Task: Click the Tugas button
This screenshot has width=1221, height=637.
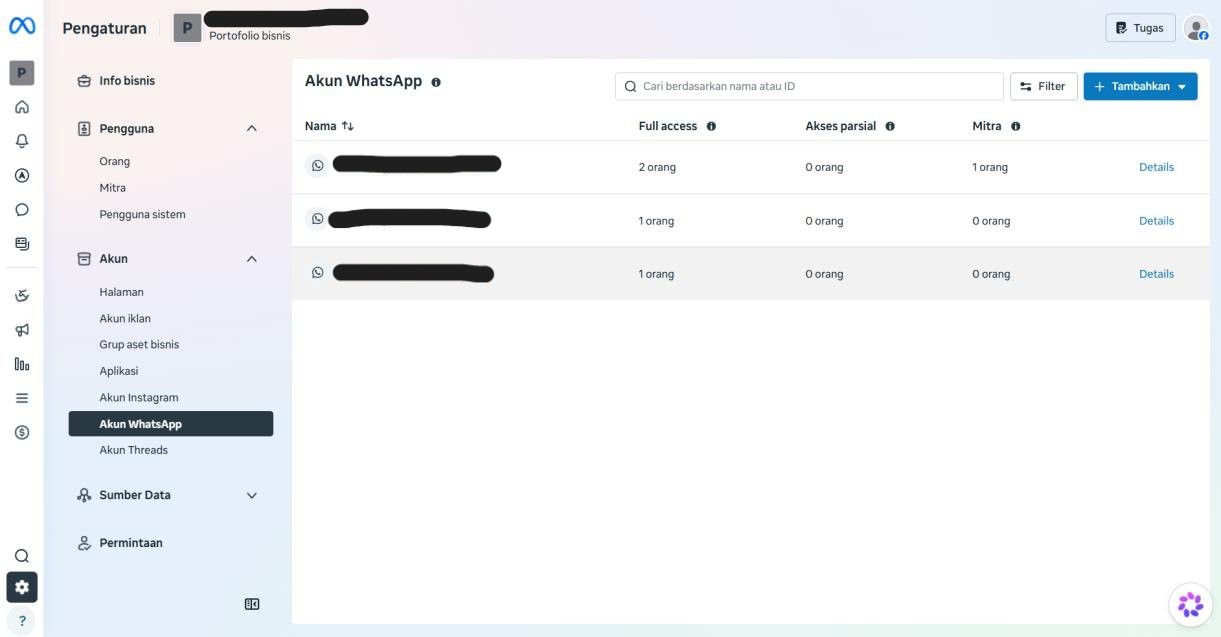Action: [x=1140, y=28]
